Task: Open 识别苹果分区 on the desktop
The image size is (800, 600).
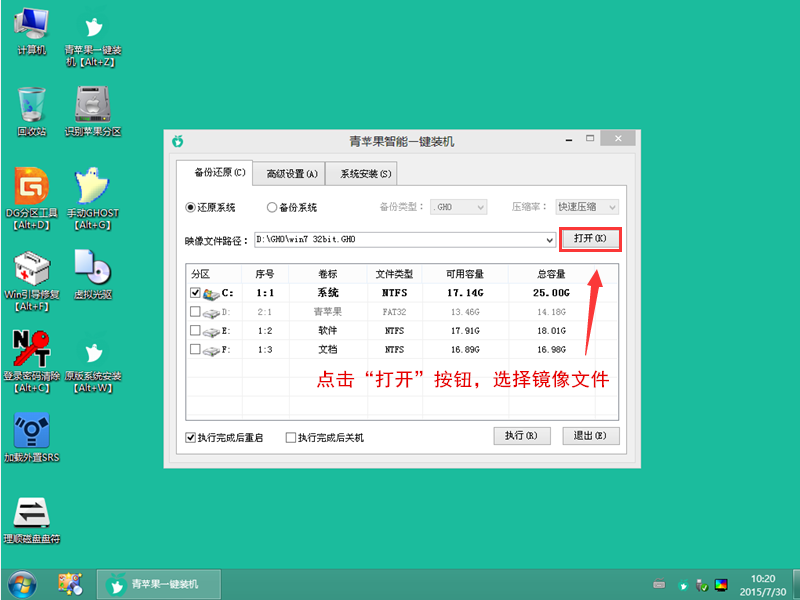Action: coord(91,105)
